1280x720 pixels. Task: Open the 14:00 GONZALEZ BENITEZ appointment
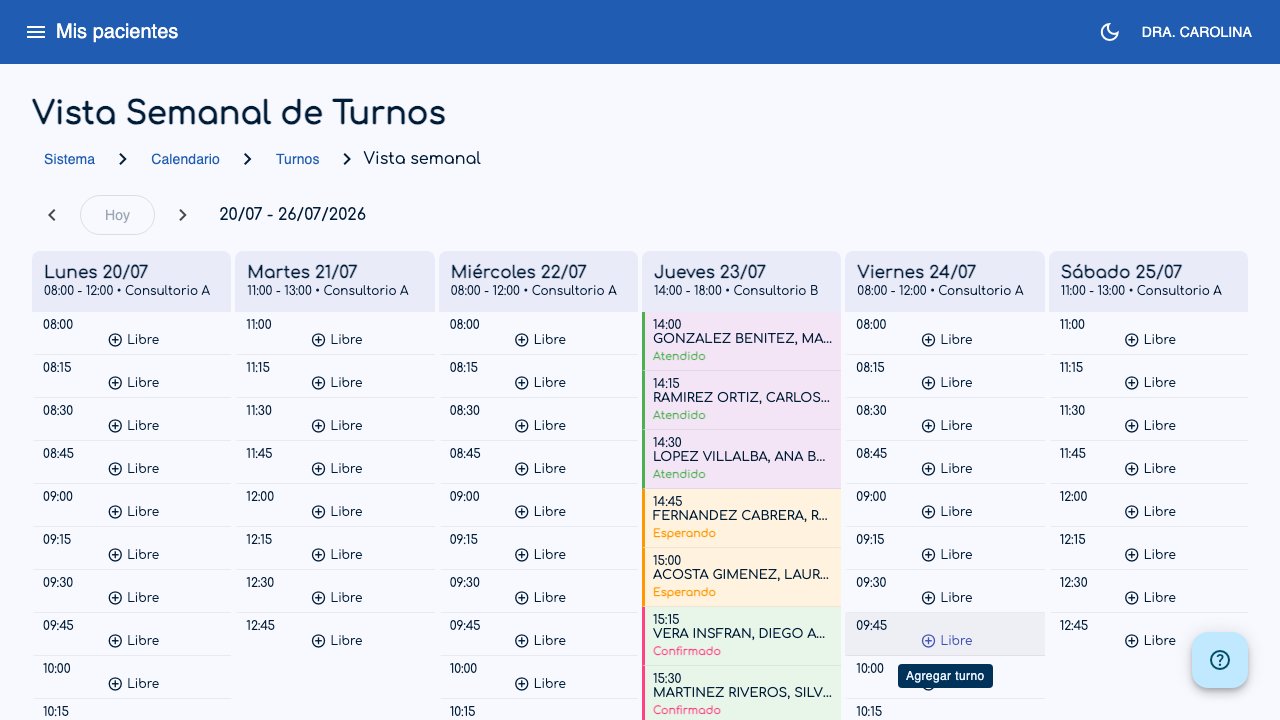click(x=742, y=341)
